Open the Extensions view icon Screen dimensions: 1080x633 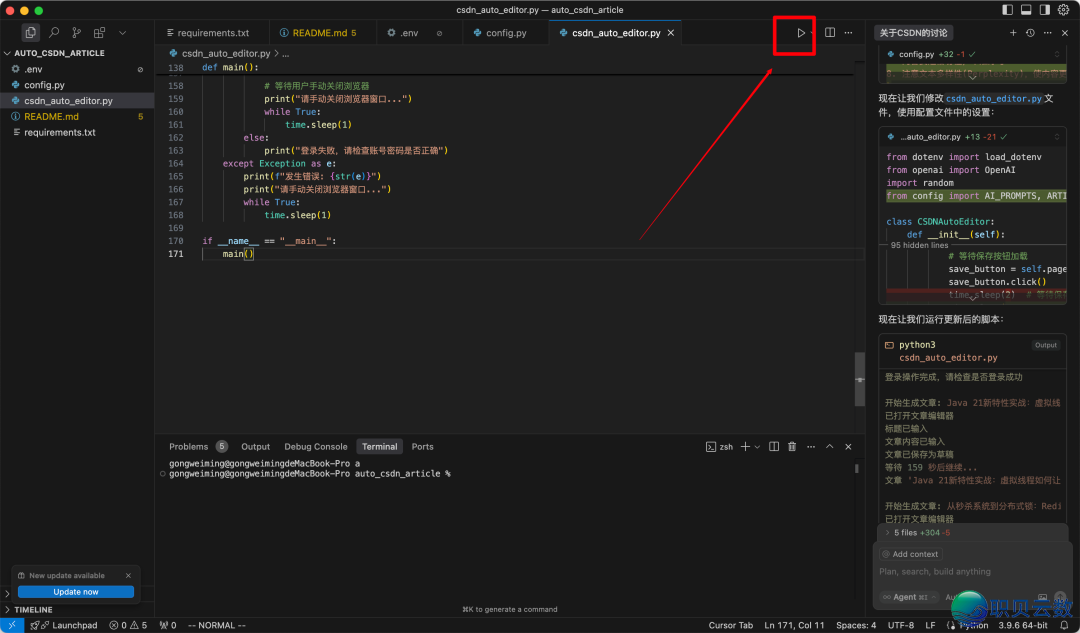click(x=99, y=33)
